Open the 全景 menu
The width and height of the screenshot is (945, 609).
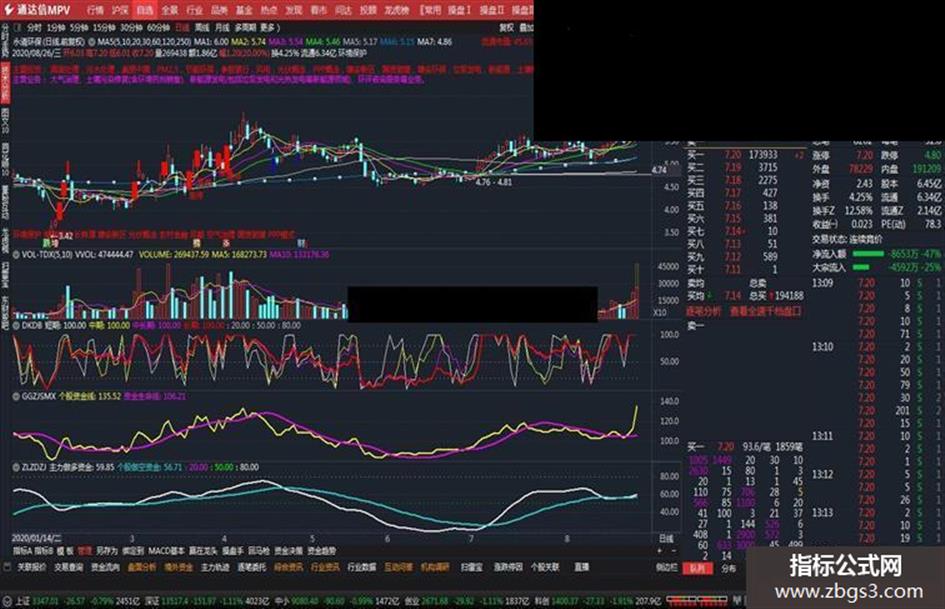click(170, 10)
